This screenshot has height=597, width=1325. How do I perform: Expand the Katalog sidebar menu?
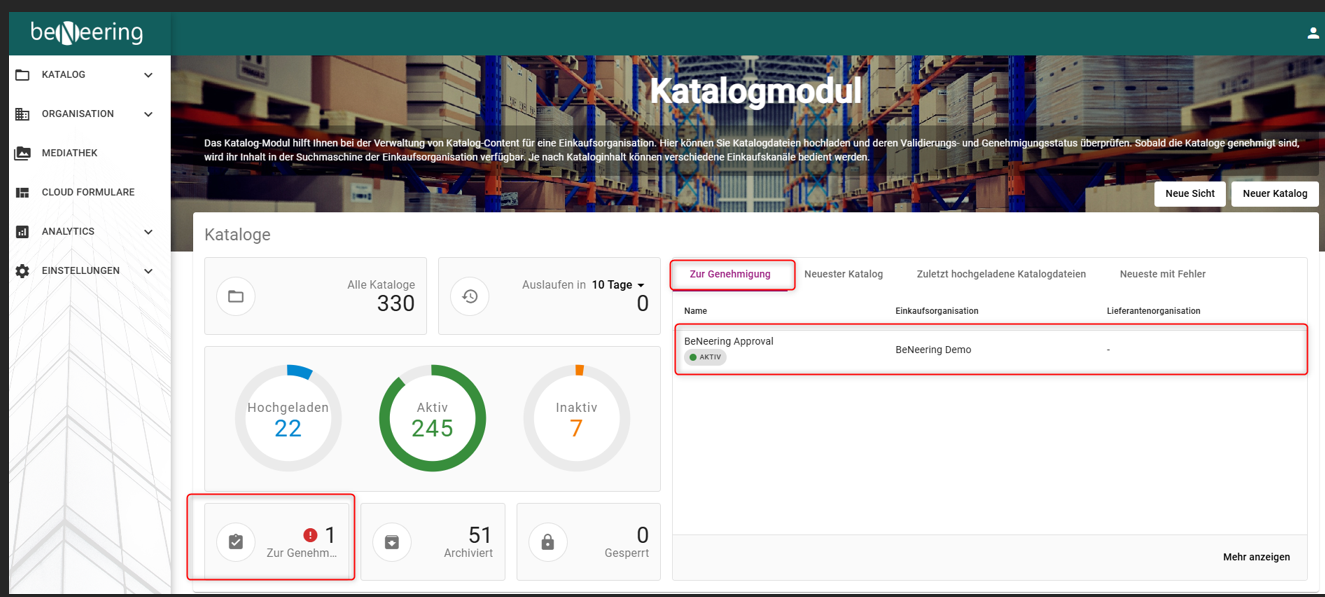(148, 75)
